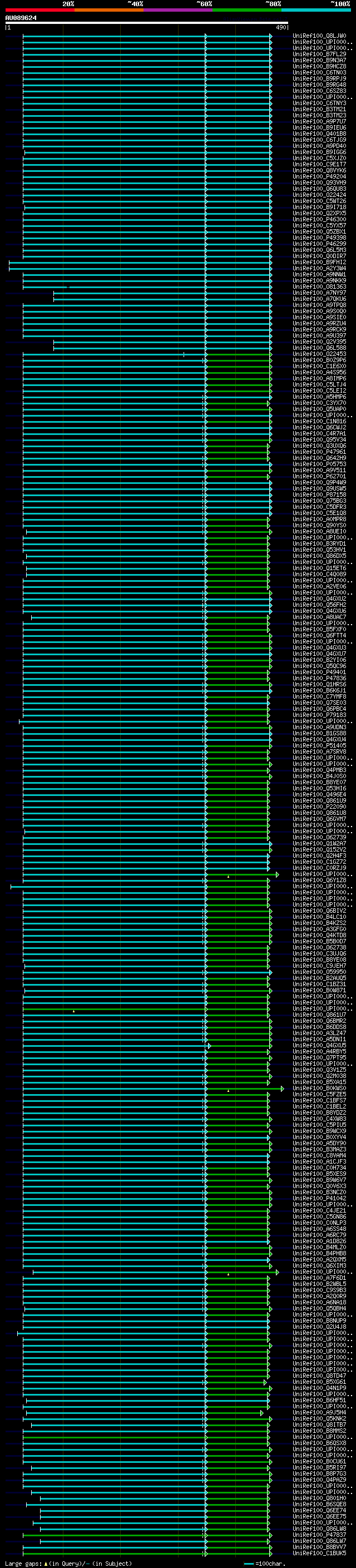Select the label UniRef100_C1BUK5
The image size is (356, 1568).
[319, 1553]
